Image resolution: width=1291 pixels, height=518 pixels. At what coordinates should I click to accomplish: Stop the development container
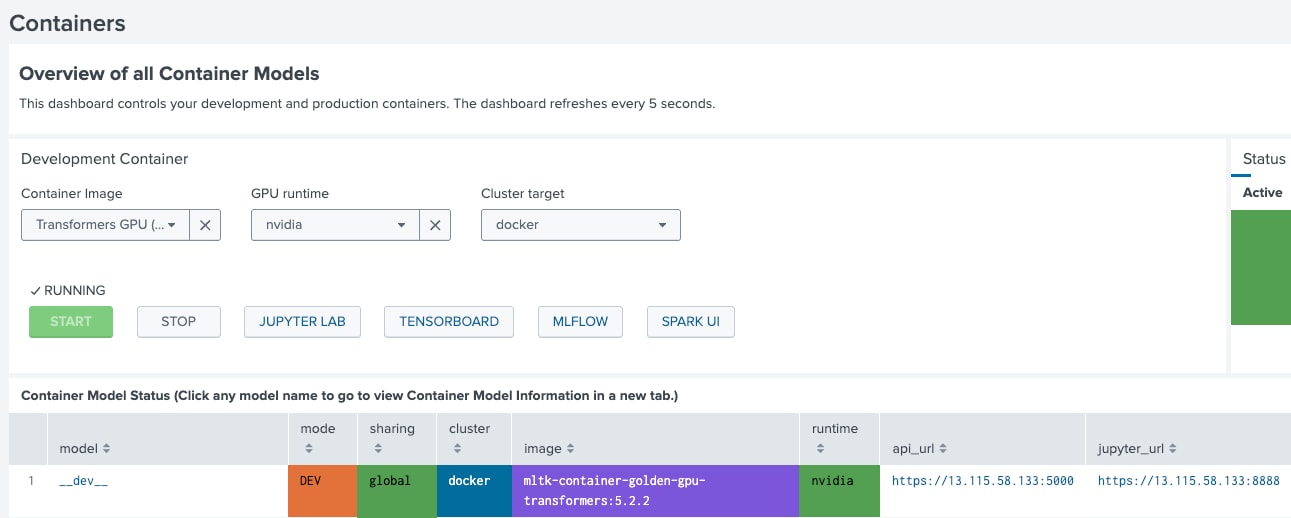[178, 321]
